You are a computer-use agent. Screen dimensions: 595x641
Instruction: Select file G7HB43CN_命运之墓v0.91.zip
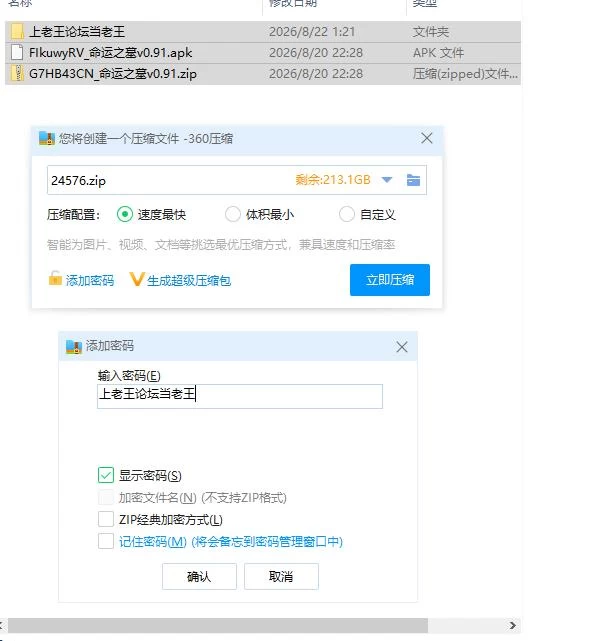(x=113, y=74)
